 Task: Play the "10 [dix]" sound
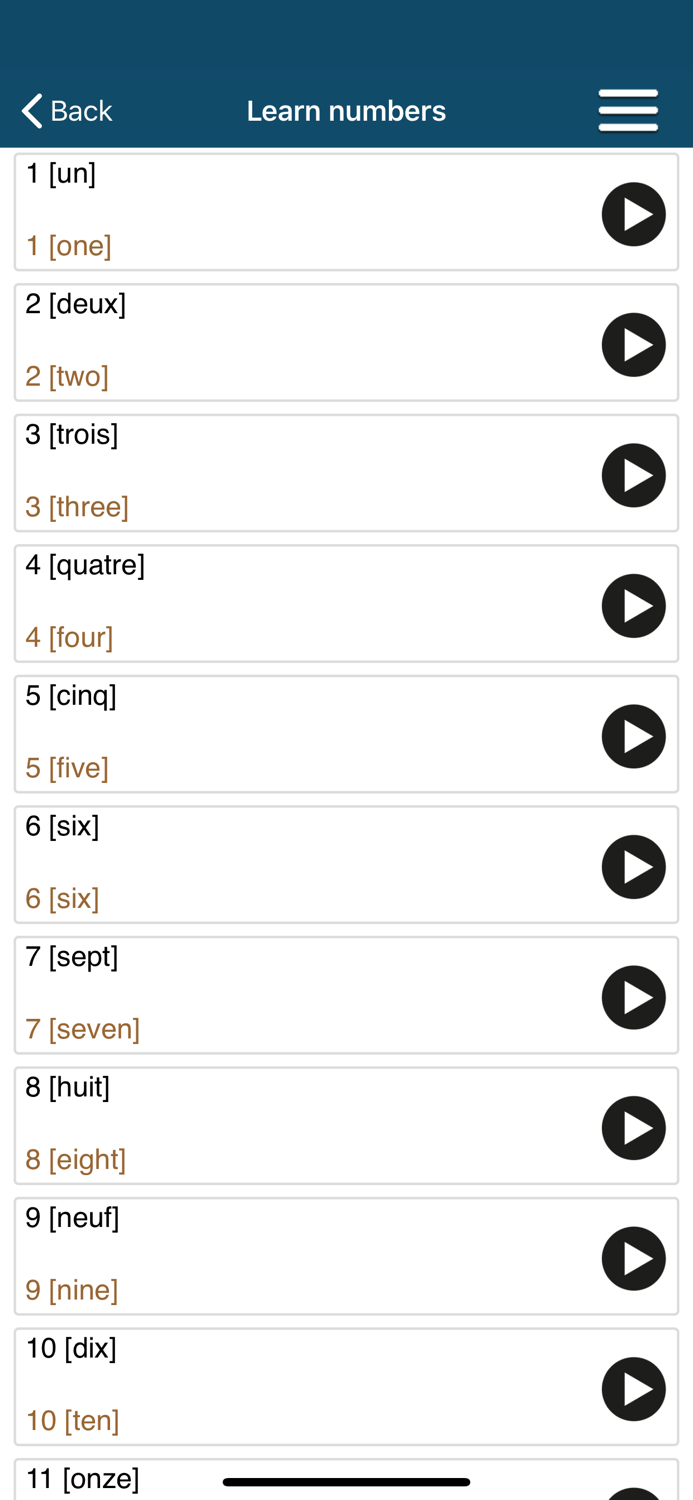click(x=634, y=1388)
